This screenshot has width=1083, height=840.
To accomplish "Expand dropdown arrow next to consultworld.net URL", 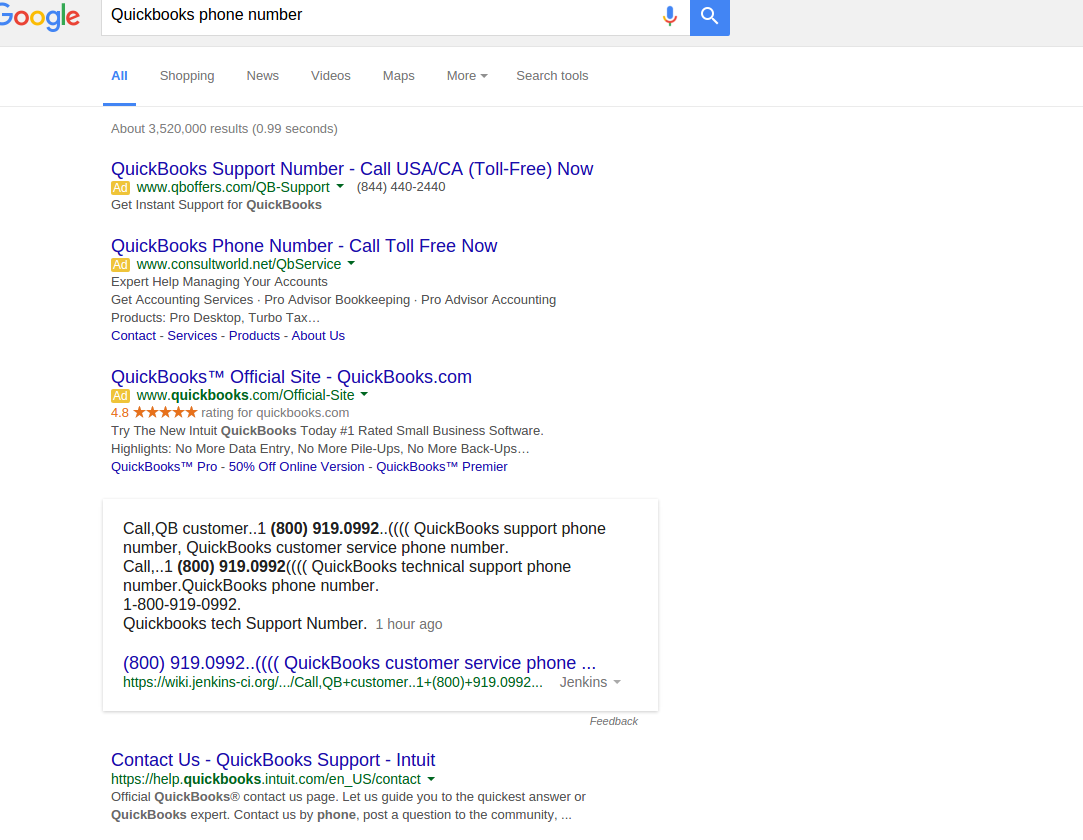I will pyautogui.click(x=351, y=263).
